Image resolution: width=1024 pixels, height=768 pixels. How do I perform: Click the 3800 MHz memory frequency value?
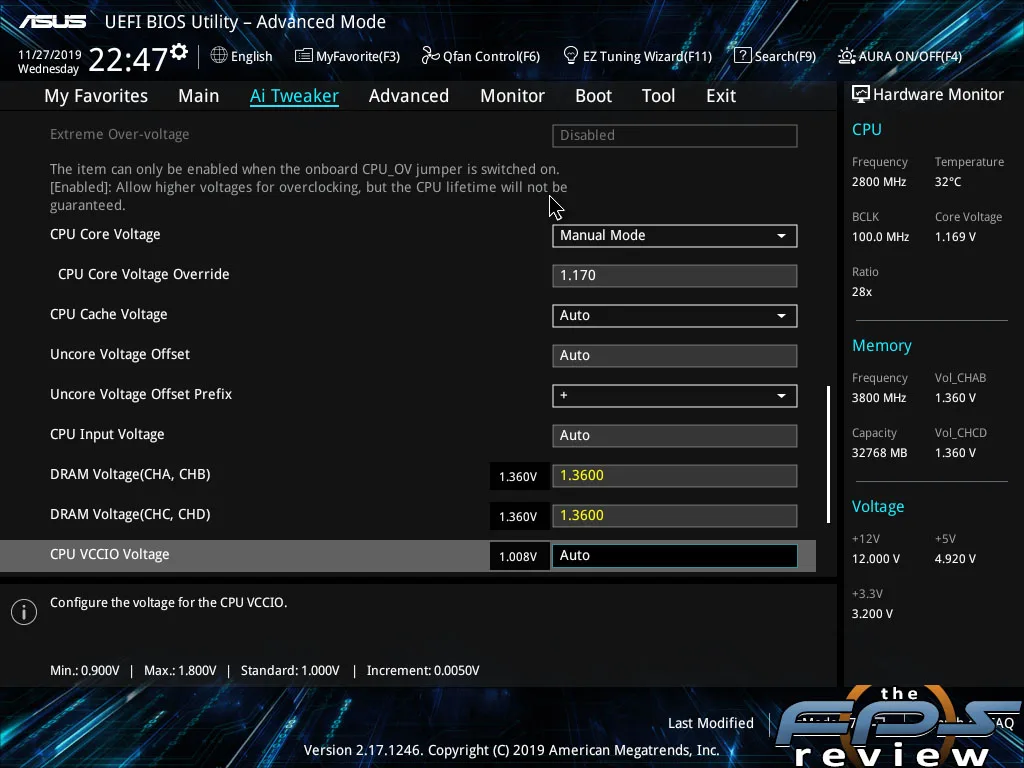[x=879, y=398]
